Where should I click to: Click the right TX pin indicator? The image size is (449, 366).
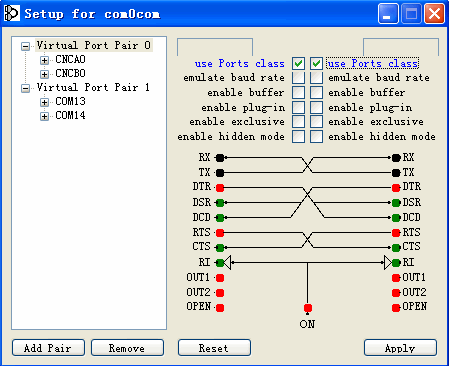pyautogui.click(x=396, y=173)
